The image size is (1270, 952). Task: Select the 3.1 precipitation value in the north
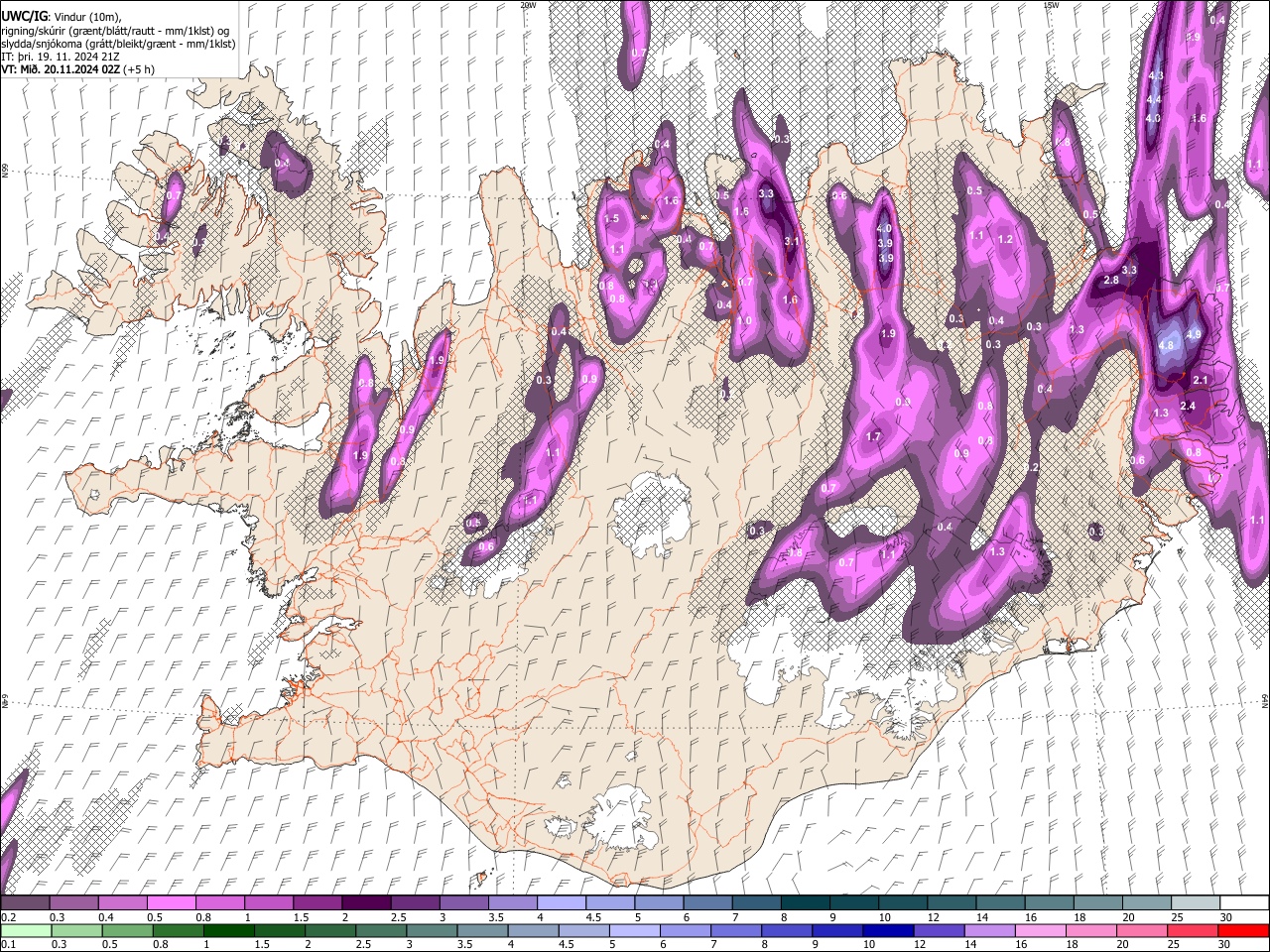coord(791,241)
